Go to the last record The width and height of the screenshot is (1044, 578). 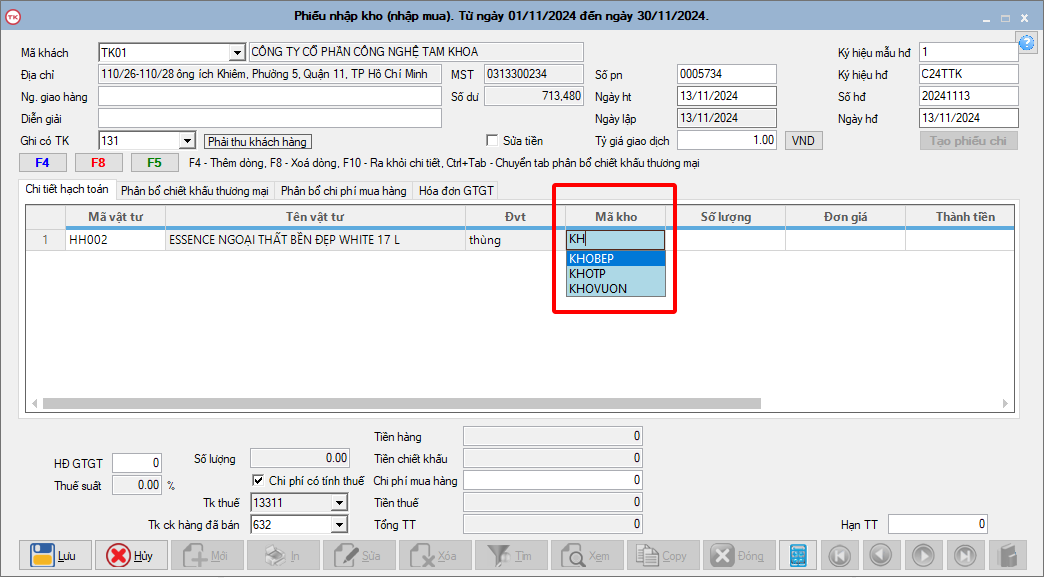pyautogui.click(x=965, y=555)
